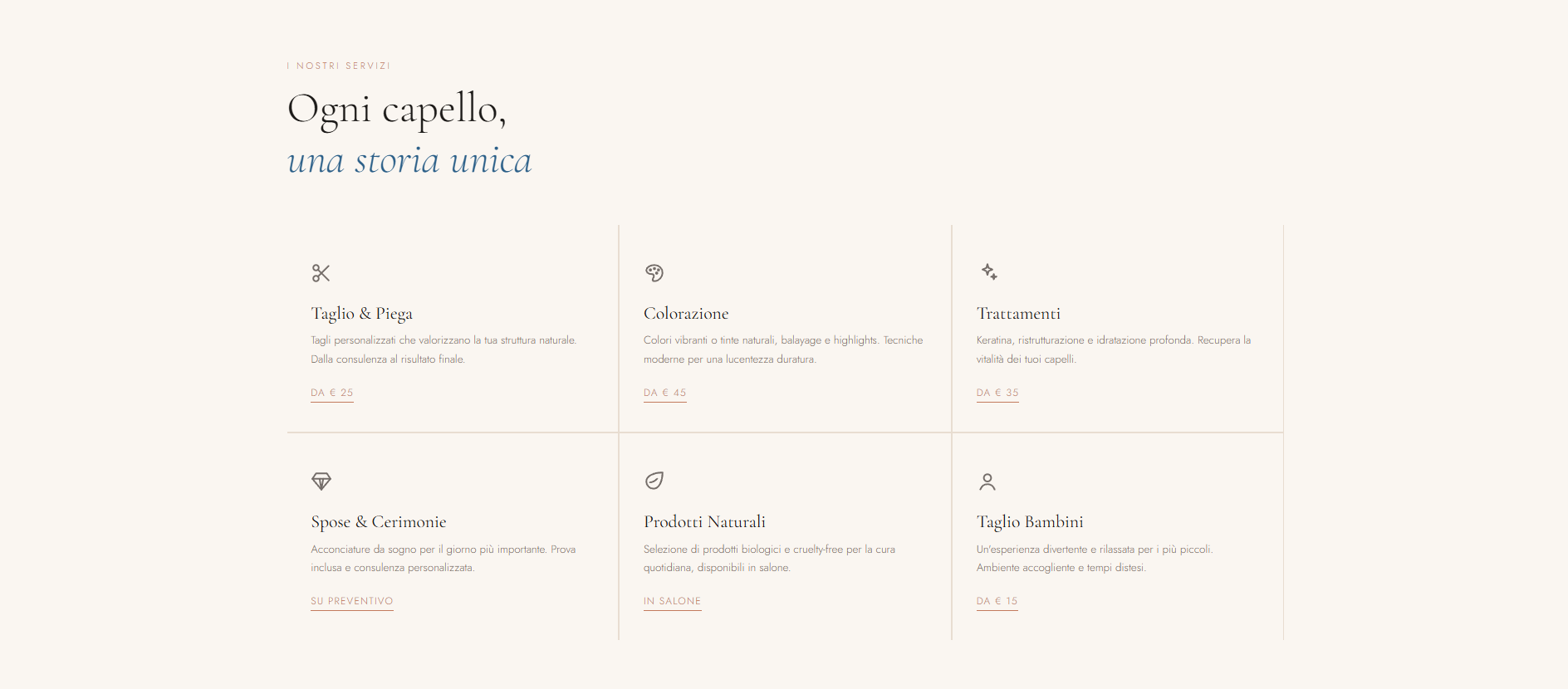Open the 'DA € 25' price link

pyautogui.click(x=332, y=393)
